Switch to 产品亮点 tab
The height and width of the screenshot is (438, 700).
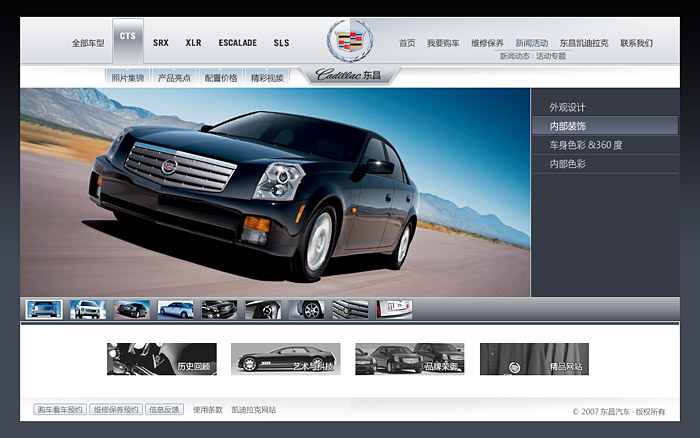pos(174,78)
